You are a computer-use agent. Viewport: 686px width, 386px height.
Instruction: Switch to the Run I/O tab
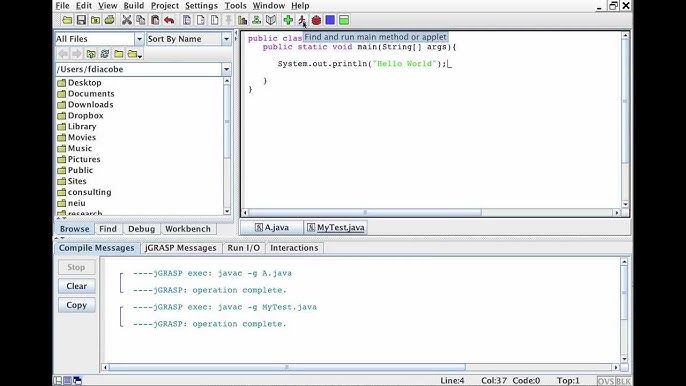pyautogui.click(x=244, y=248)
